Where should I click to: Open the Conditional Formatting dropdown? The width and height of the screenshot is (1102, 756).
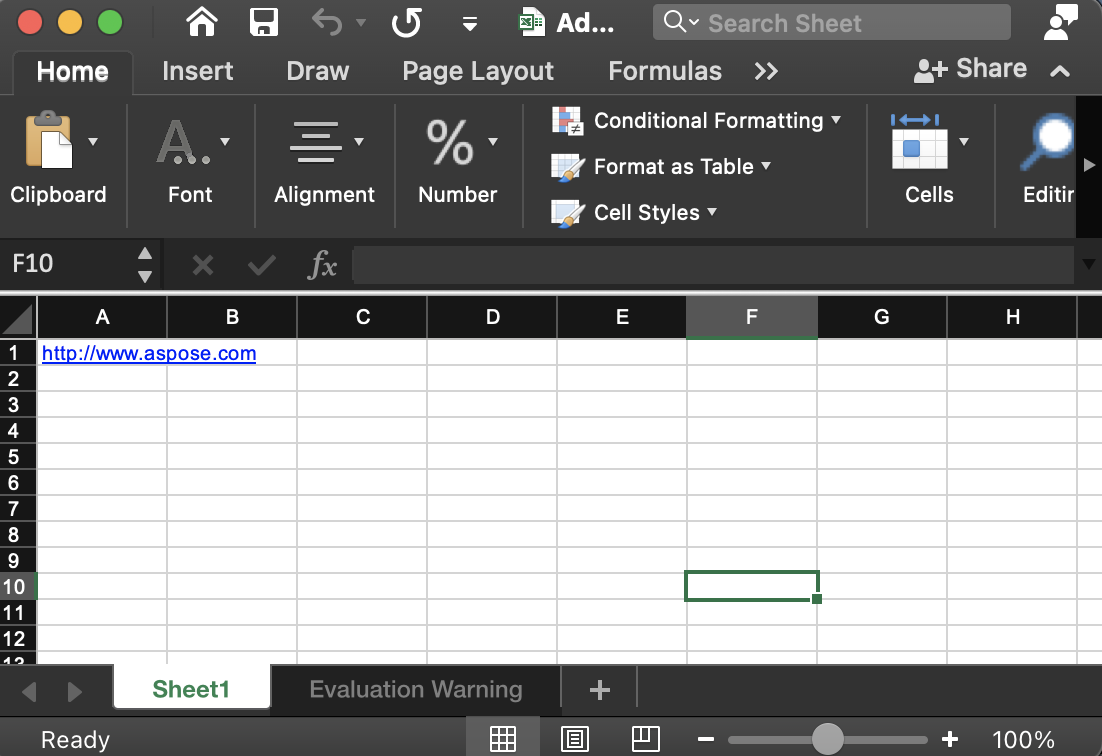tap(706, 120)
